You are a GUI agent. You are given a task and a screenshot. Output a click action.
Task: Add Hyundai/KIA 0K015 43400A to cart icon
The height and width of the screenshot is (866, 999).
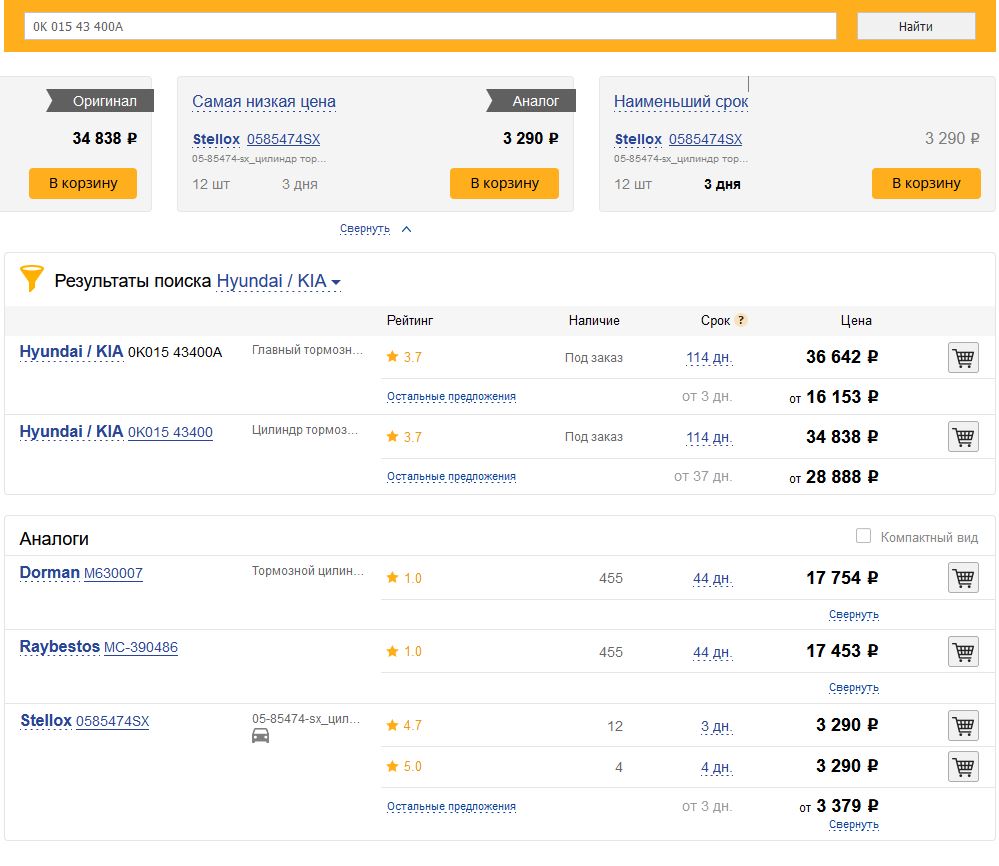(x=963, y=357)
